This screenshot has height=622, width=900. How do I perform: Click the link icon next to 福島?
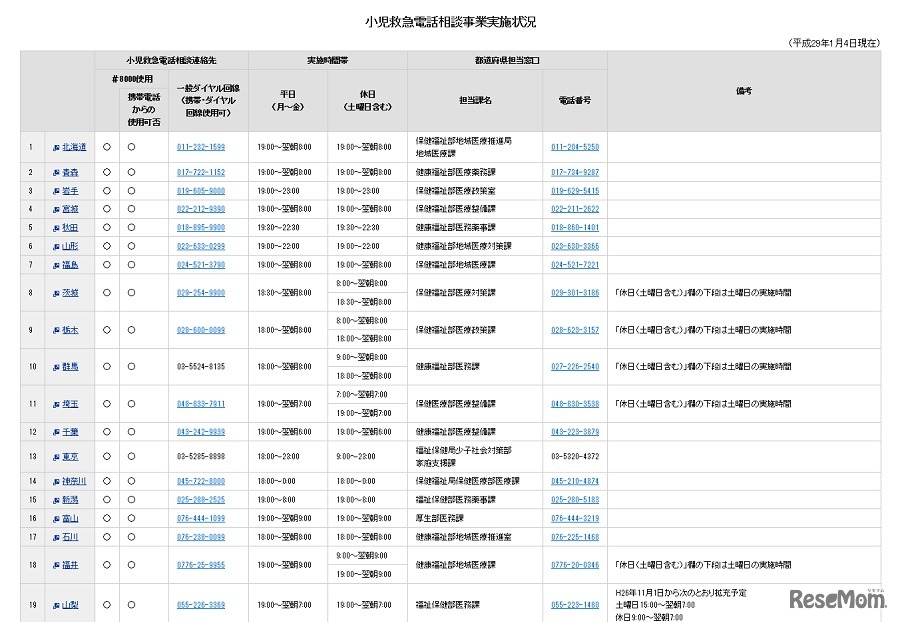click(56, 265)
